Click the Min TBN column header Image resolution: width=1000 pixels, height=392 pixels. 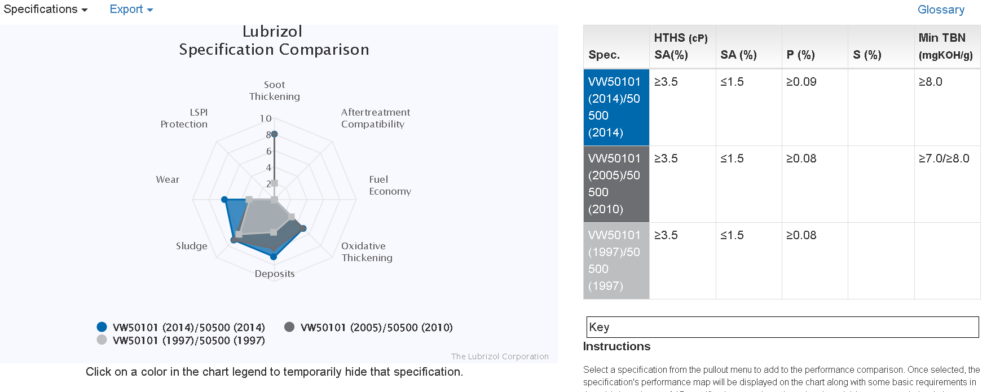pos(947,47)
